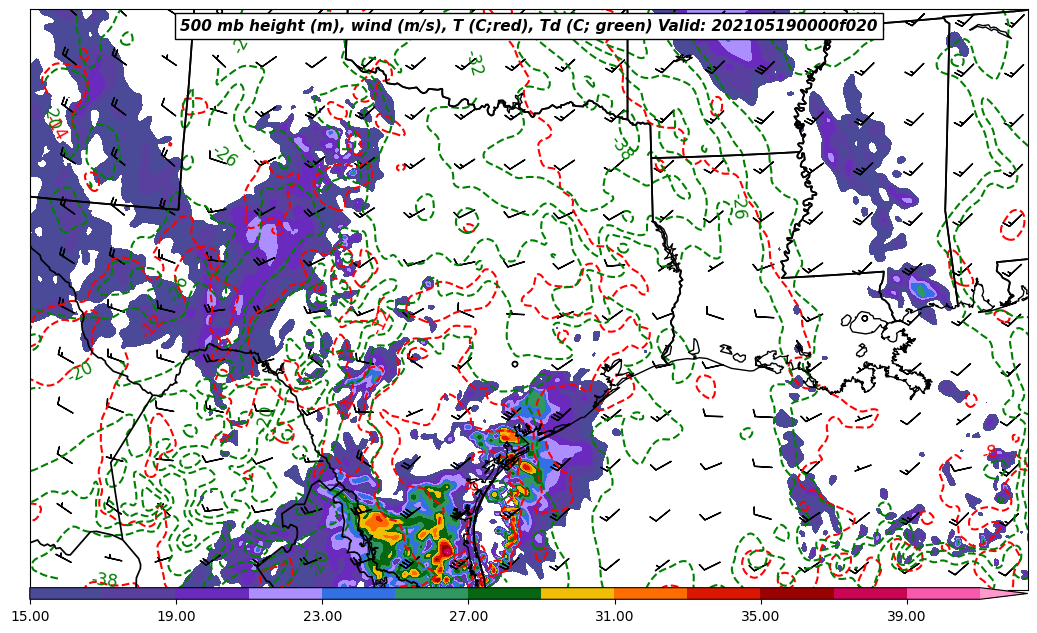Click the 35.00 colorbar tick label
The height and width of the screenshot is (633, 1037).
(x=760, y=616)
